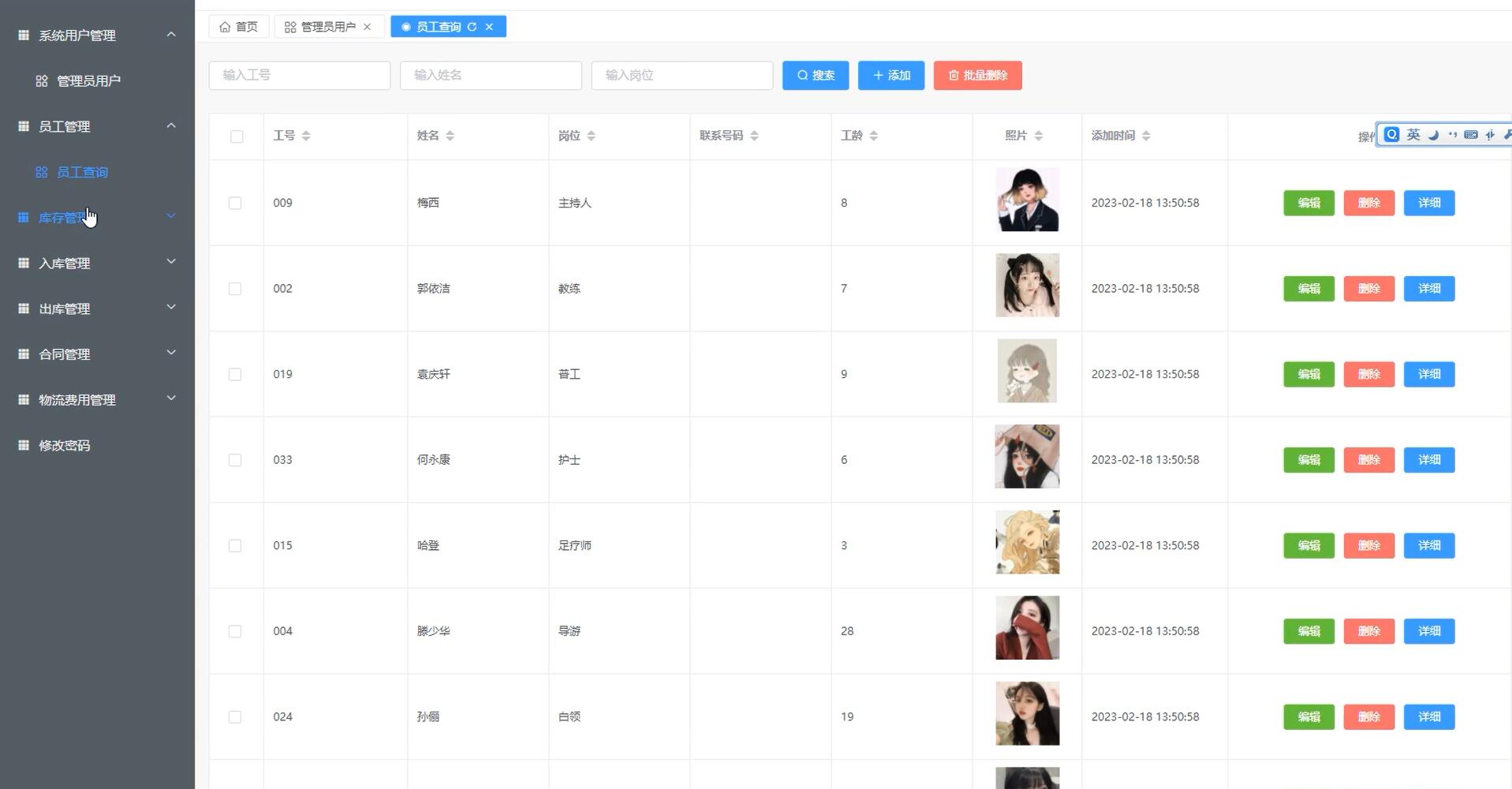The image size is (1512, 789).
Task: Click the 添加 button
Action: [x=890, y=75]
